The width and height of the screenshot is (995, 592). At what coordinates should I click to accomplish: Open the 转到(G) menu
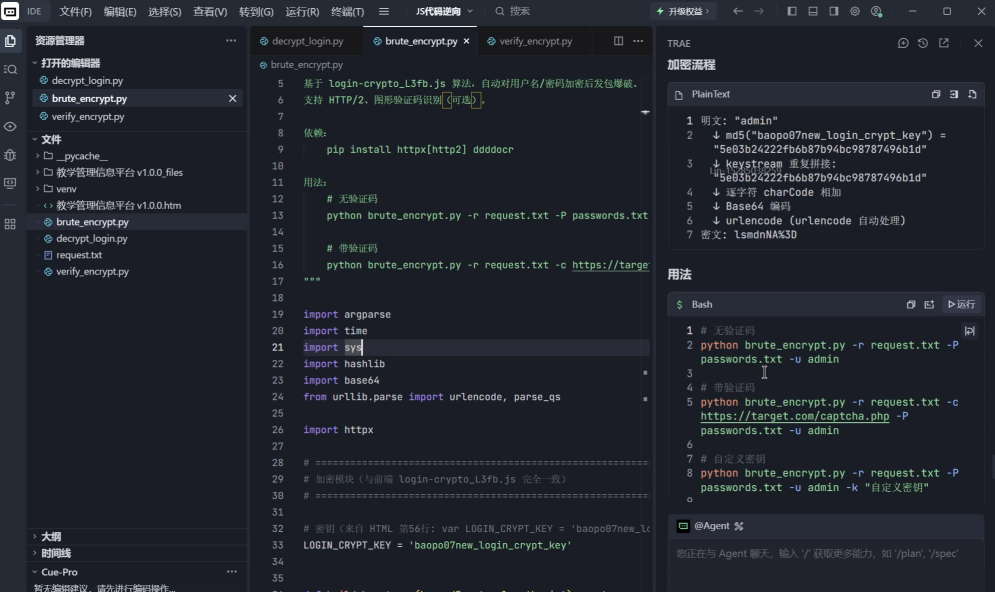click(x=256, y=11)
